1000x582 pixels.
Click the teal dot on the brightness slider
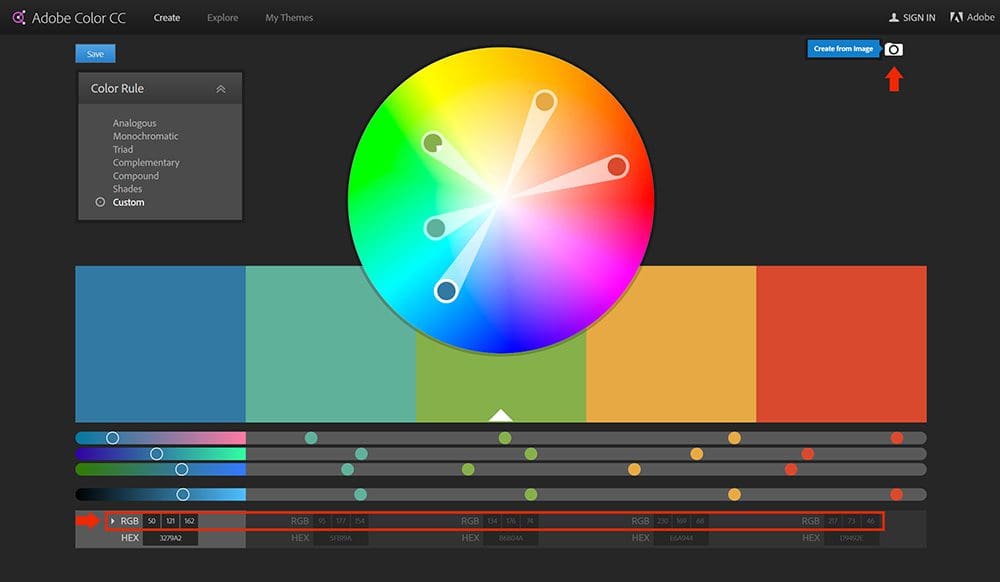[x=360, y=494]
